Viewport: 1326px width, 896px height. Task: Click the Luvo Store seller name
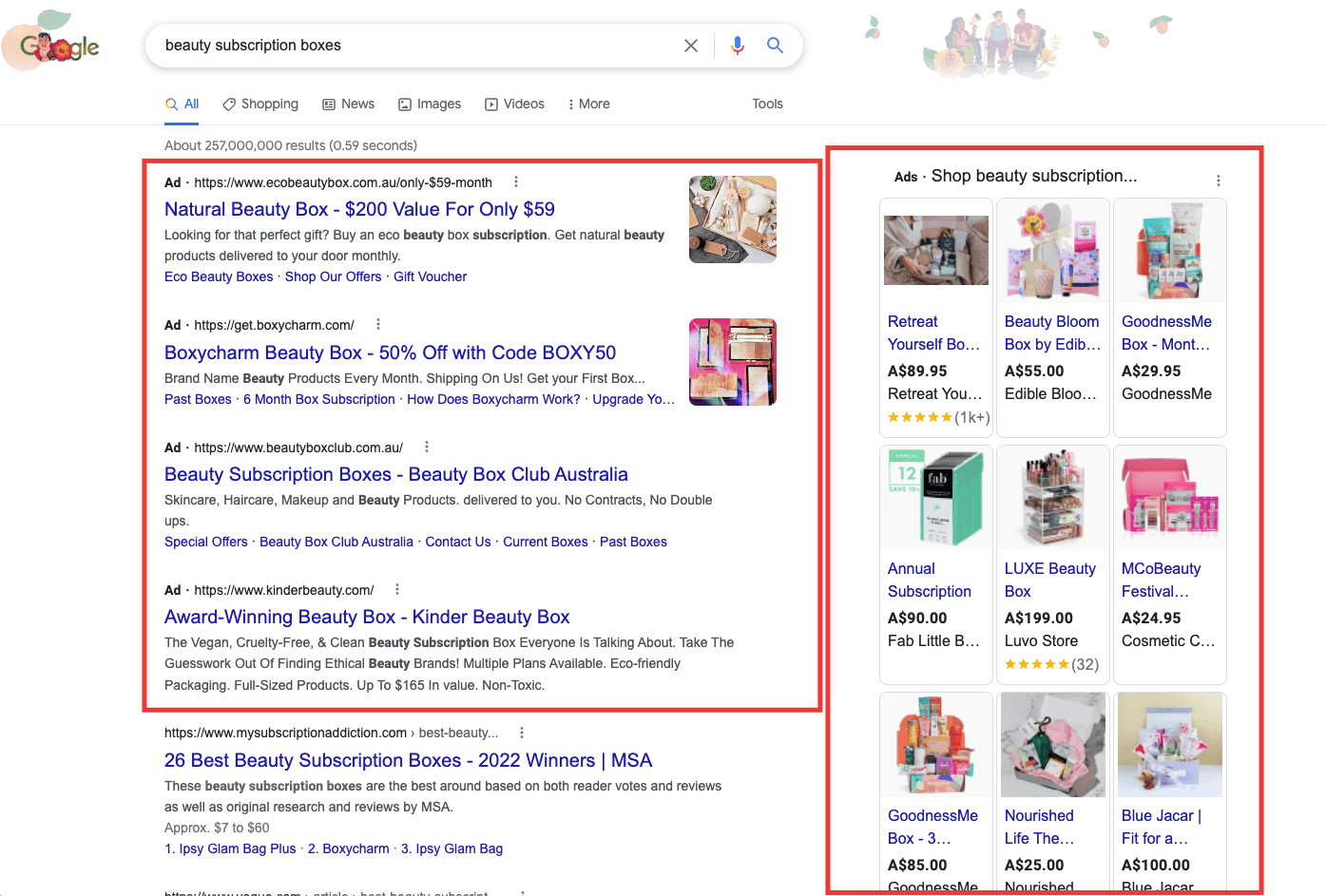pos(1042,640)
